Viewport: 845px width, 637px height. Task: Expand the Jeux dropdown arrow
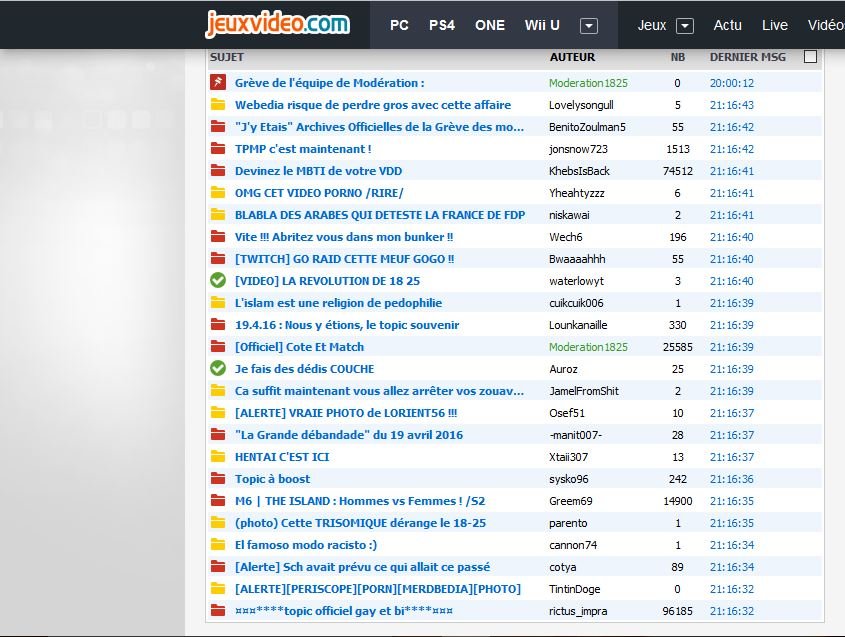685,25
